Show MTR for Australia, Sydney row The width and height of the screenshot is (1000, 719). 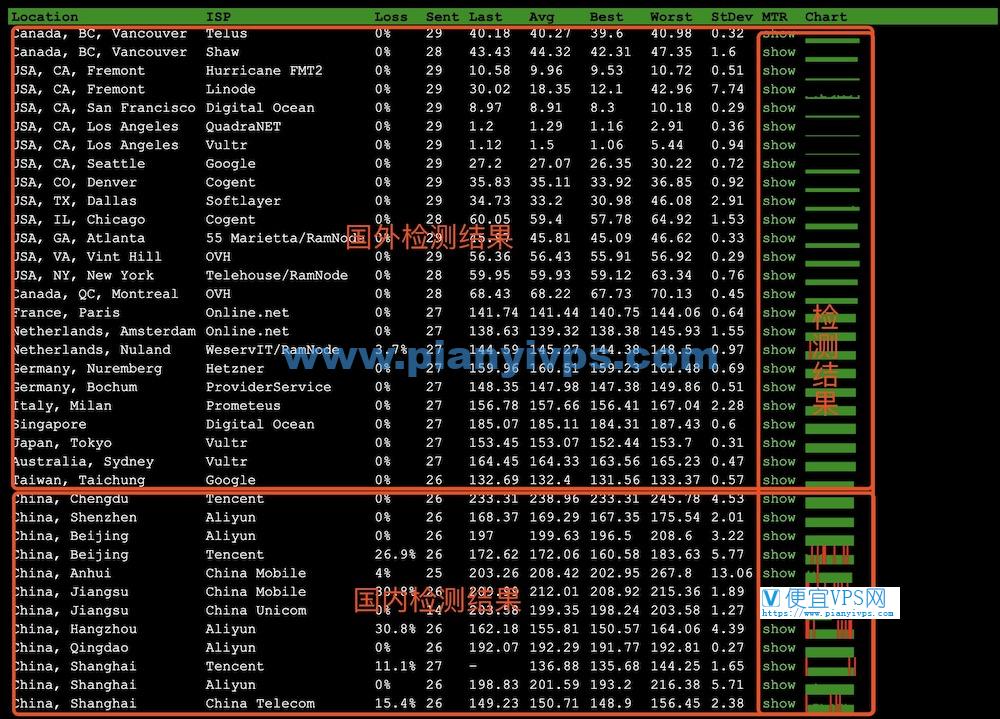pyautogui.click(x=779, y=462)
